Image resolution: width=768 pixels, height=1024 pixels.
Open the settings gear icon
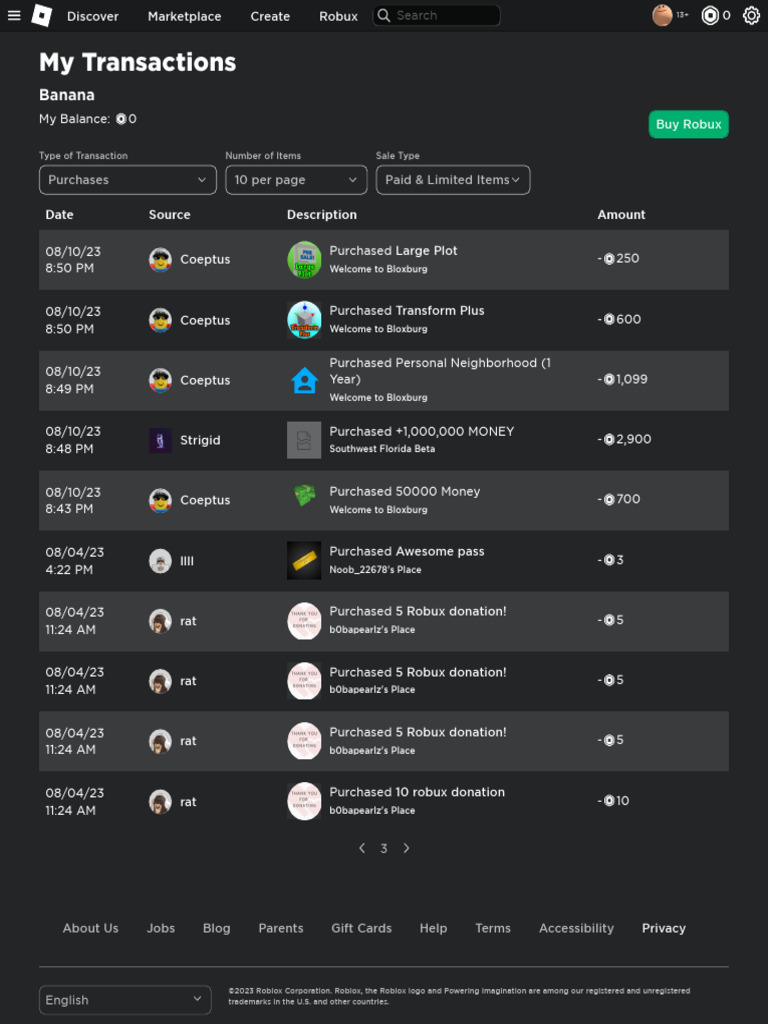click(751, 16)
